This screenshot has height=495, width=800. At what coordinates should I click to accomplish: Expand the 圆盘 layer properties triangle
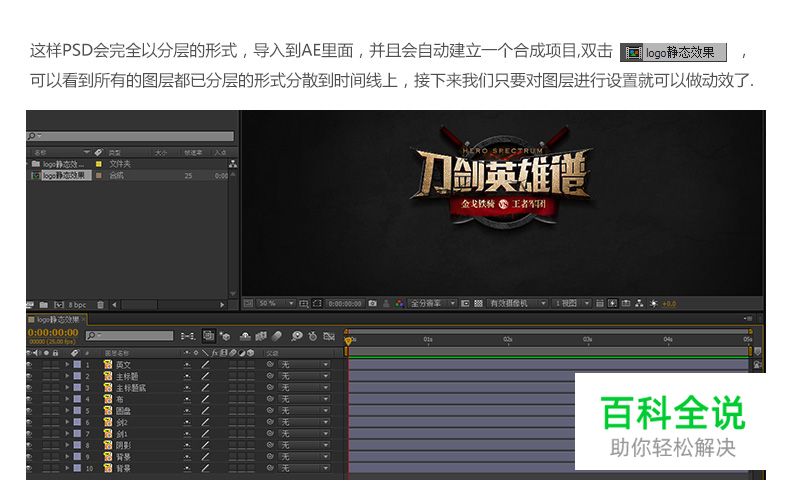click(x=67, y=410)
